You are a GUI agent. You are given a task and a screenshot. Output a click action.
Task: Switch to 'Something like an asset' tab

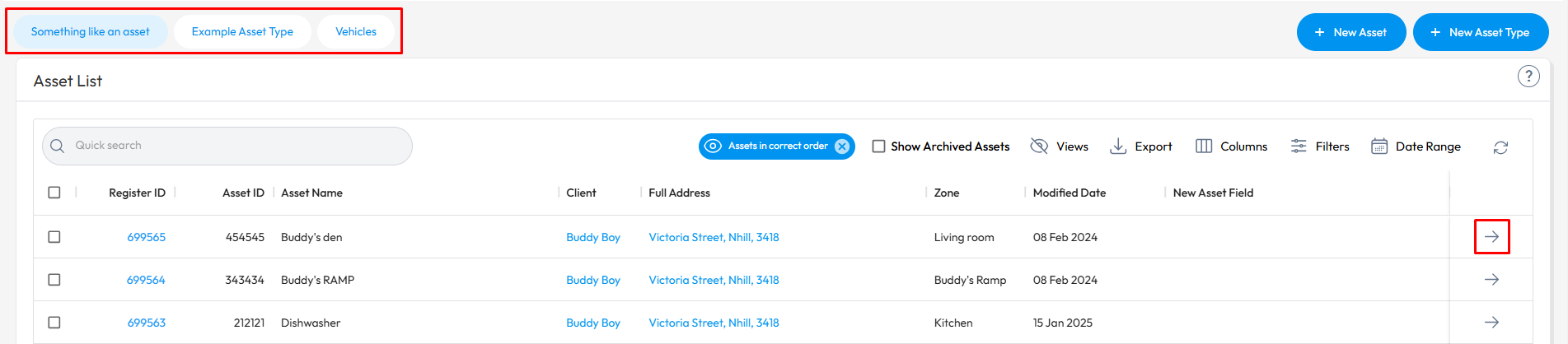(91, 31)
